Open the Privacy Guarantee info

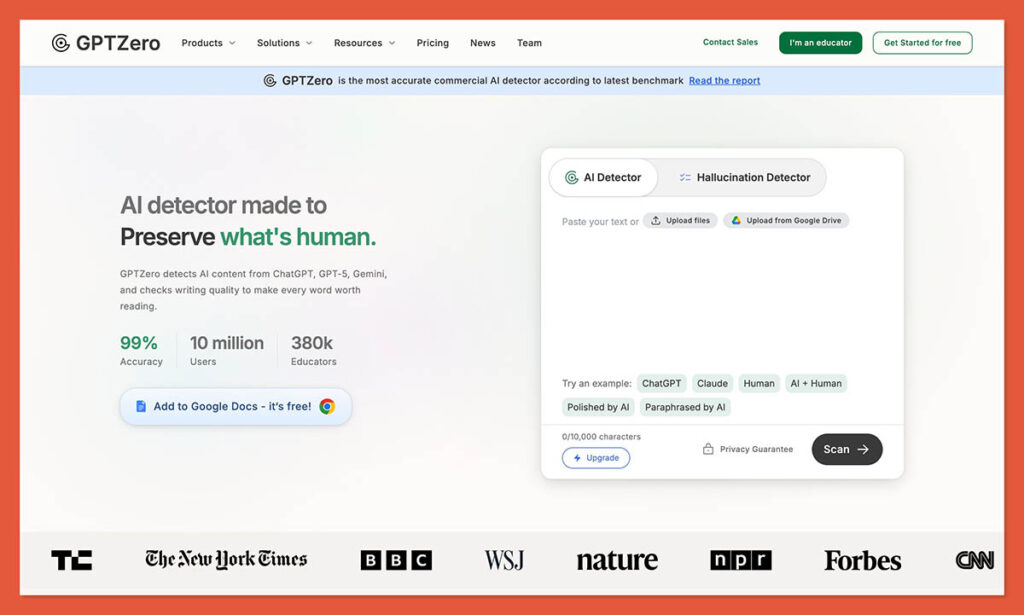pyautogui.click(x=747, y=449)
